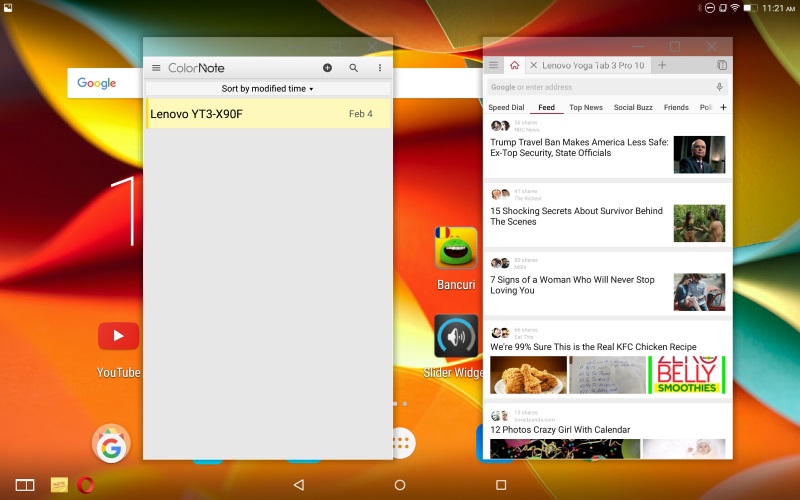The width and height of the screenshot is (800, 500).
Task: Open KFC Chicken Recipe article
Action: click(593, 347)
